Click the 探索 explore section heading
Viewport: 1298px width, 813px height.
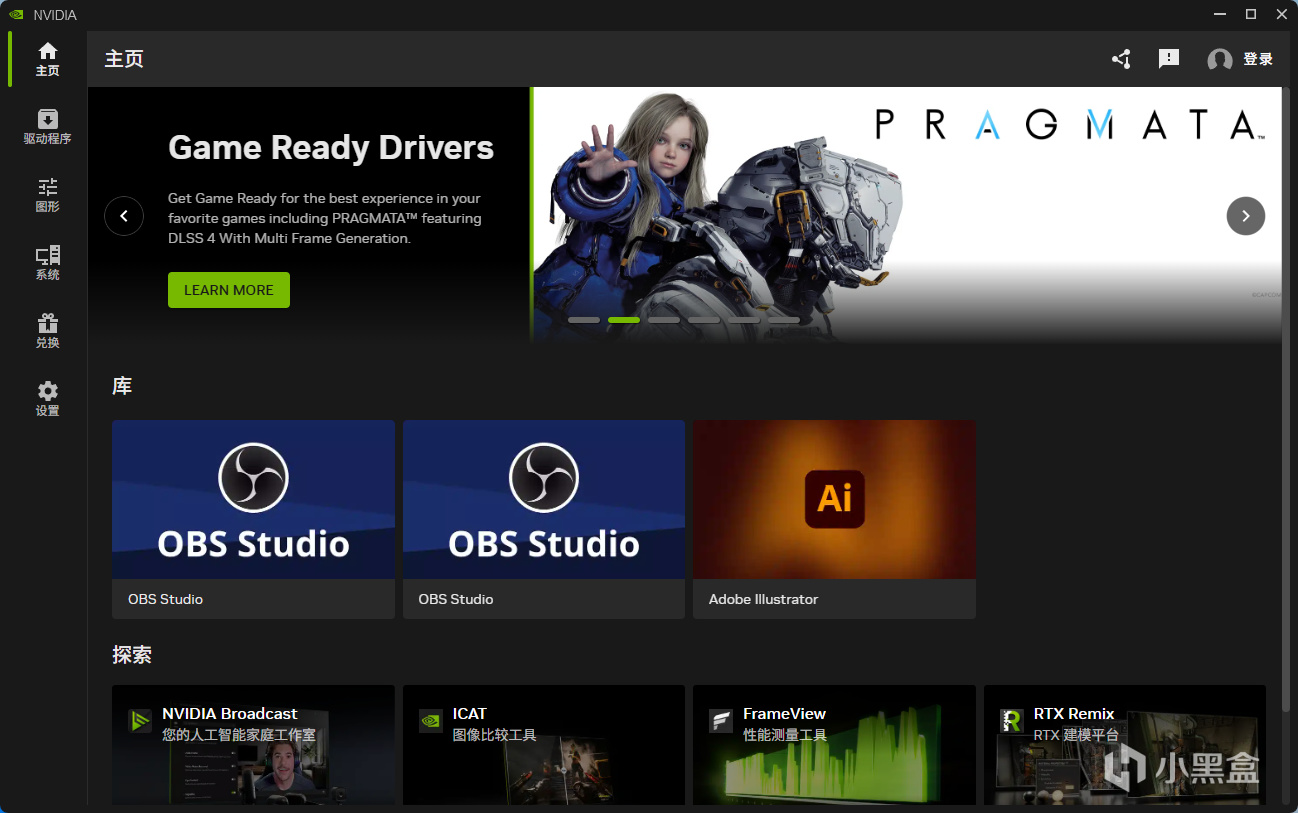pyautogui.click(x=132, y=655)
